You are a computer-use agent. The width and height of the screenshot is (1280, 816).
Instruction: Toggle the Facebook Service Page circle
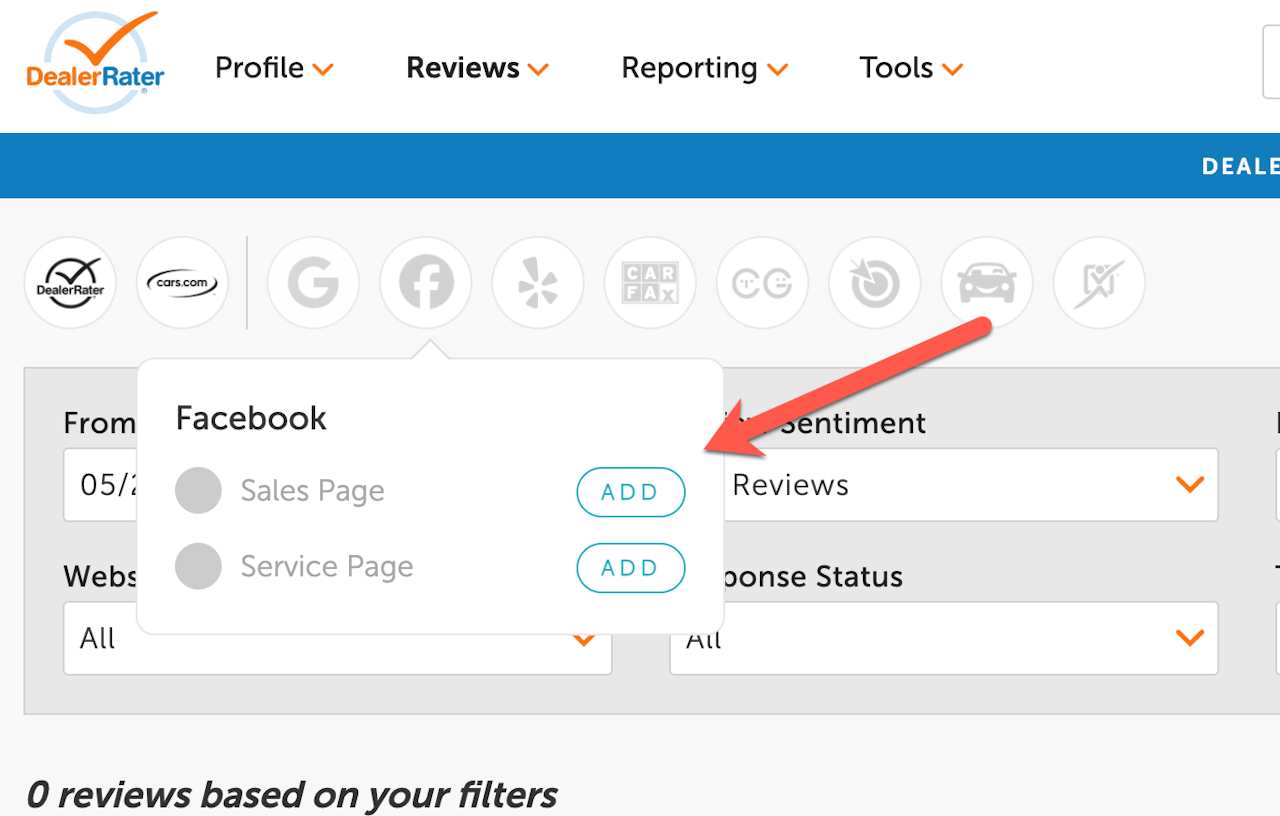point(198,567)
